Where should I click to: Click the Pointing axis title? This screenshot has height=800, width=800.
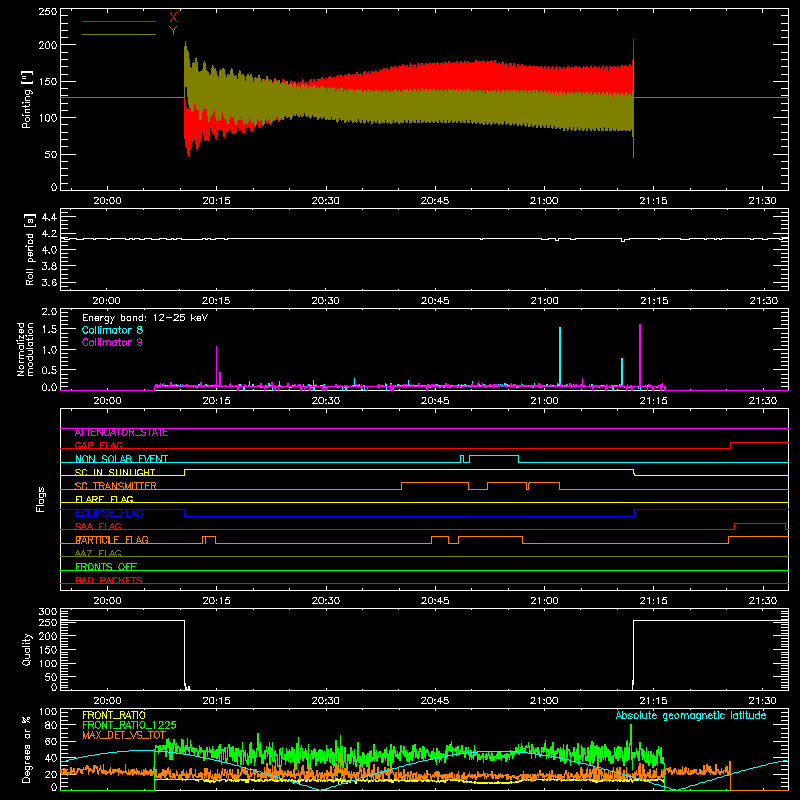[x=27, y=99]
